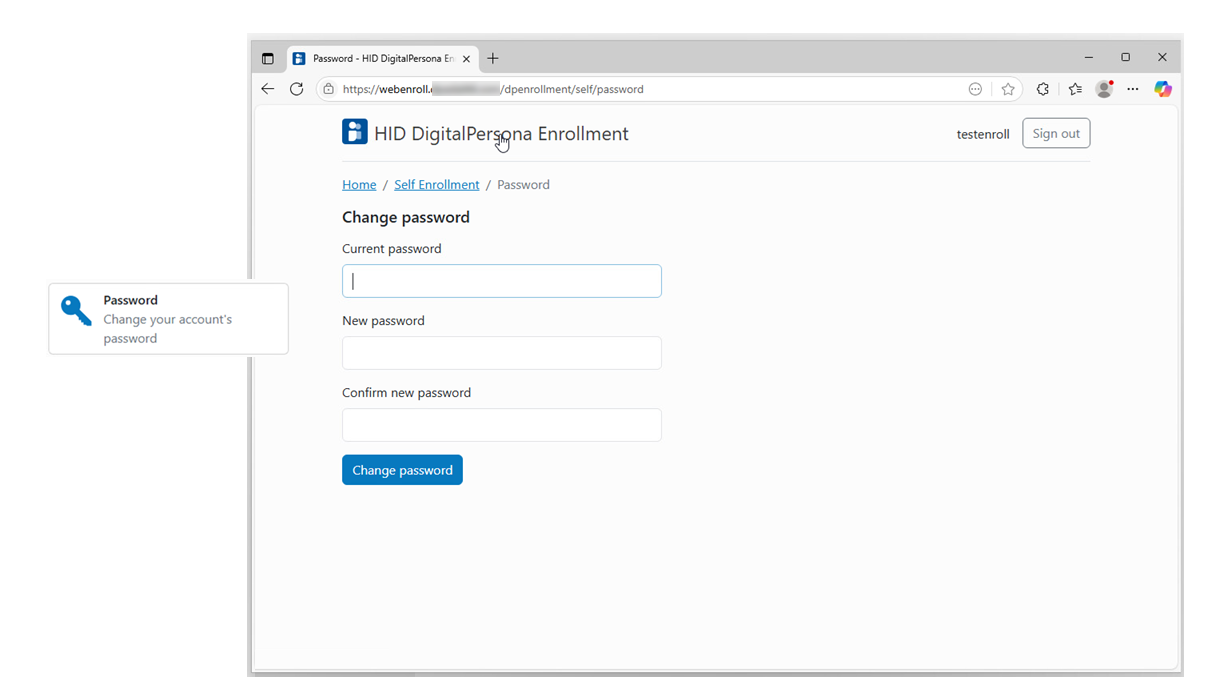Add page to favorites star icon
Screen dimensions: 1208x691
pos(1008,89)
